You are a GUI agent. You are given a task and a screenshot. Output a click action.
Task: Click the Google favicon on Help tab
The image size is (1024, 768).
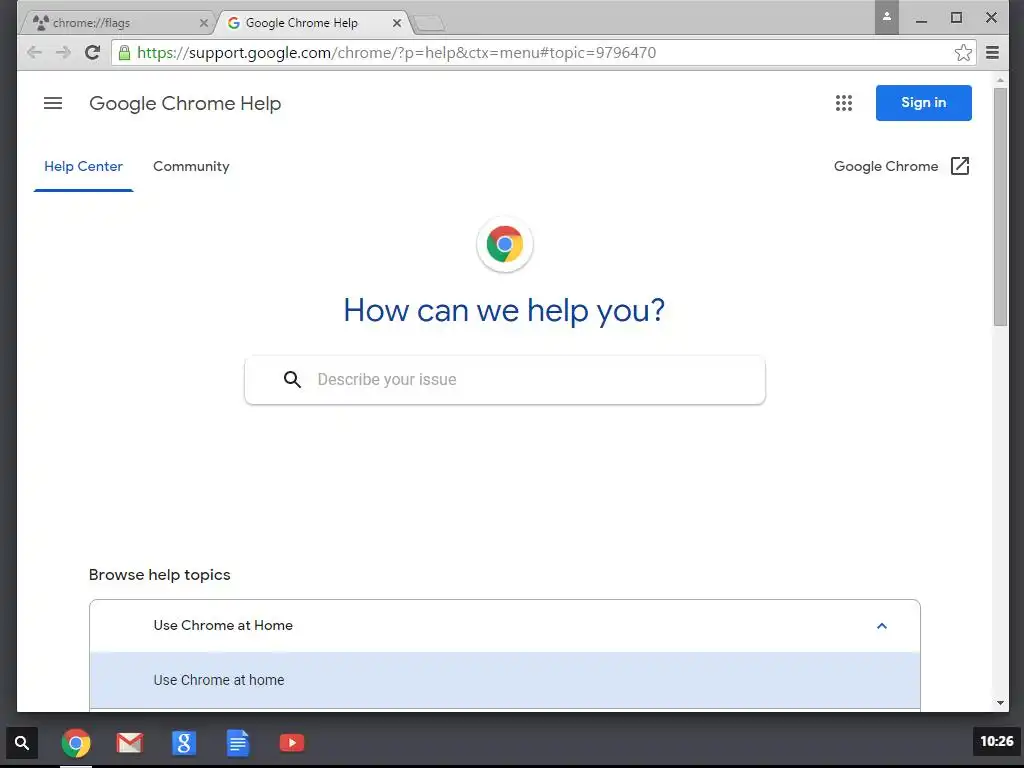233,23
